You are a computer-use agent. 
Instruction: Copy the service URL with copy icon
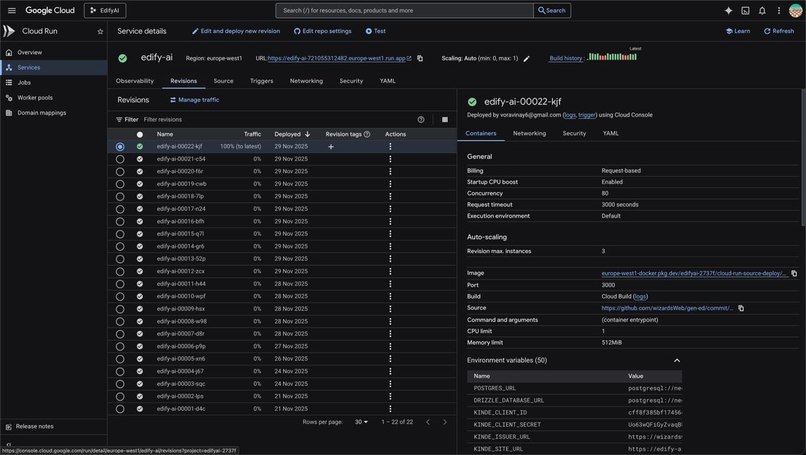click(x=420, y=59)
